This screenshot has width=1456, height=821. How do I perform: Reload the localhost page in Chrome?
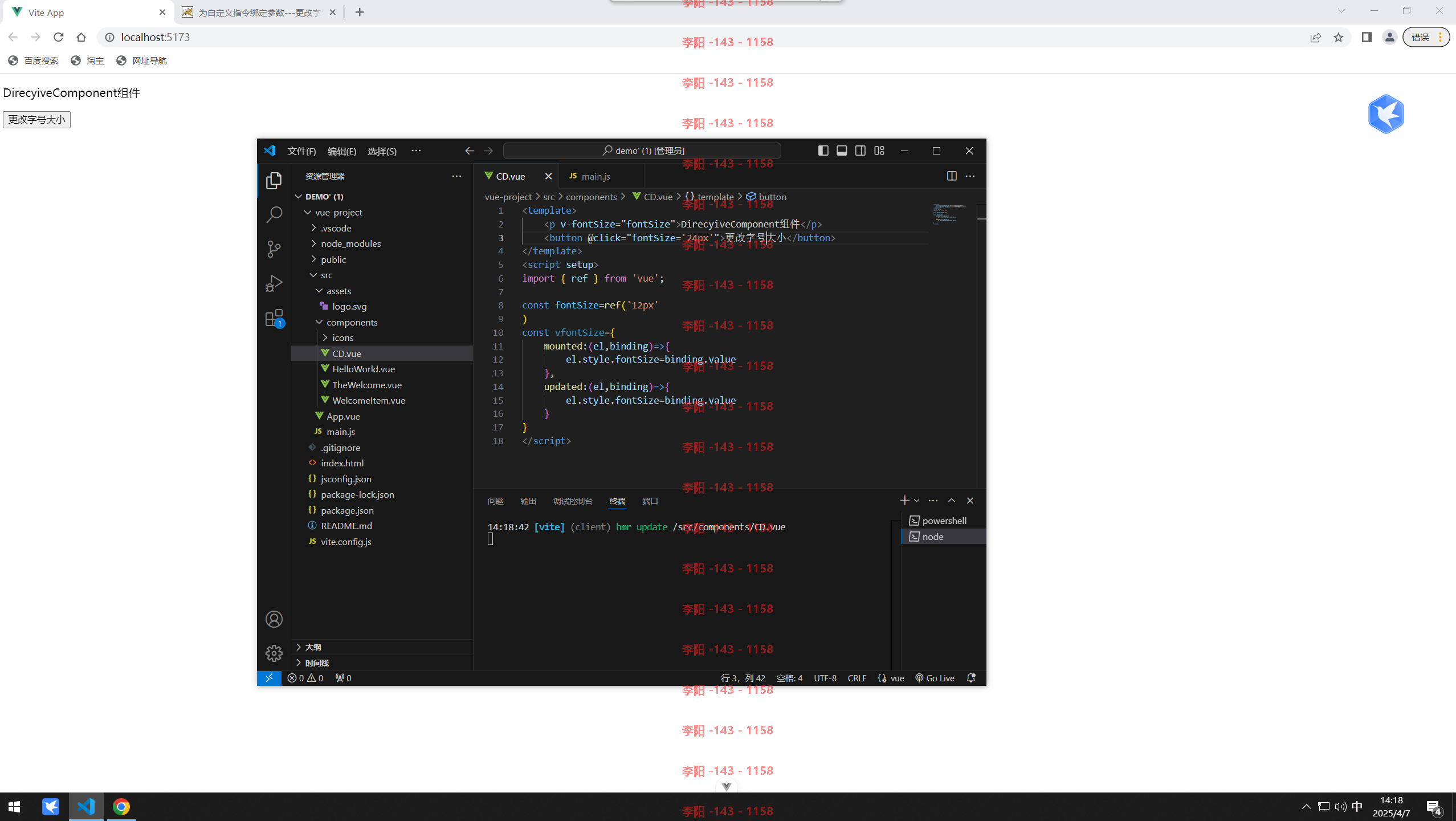coord(58,37)
